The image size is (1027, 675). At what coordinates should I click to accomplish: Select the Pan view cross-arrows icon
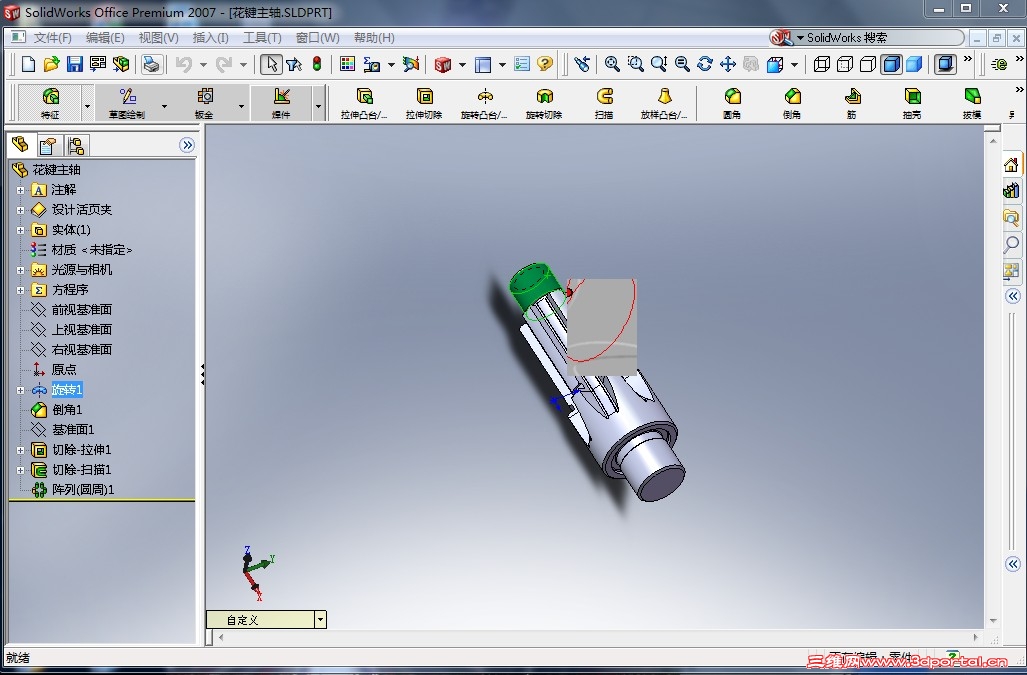[728, 64]
